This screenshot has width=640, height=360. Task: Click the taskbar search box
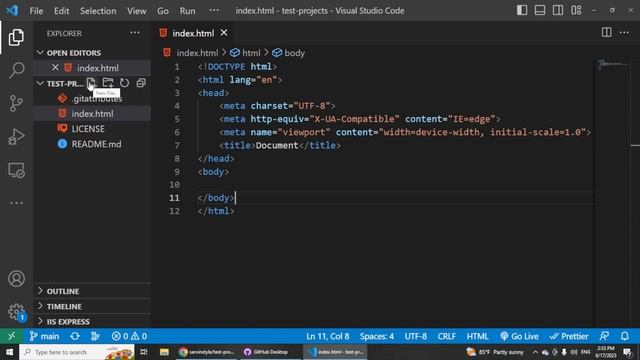click(x=77, y=352)
